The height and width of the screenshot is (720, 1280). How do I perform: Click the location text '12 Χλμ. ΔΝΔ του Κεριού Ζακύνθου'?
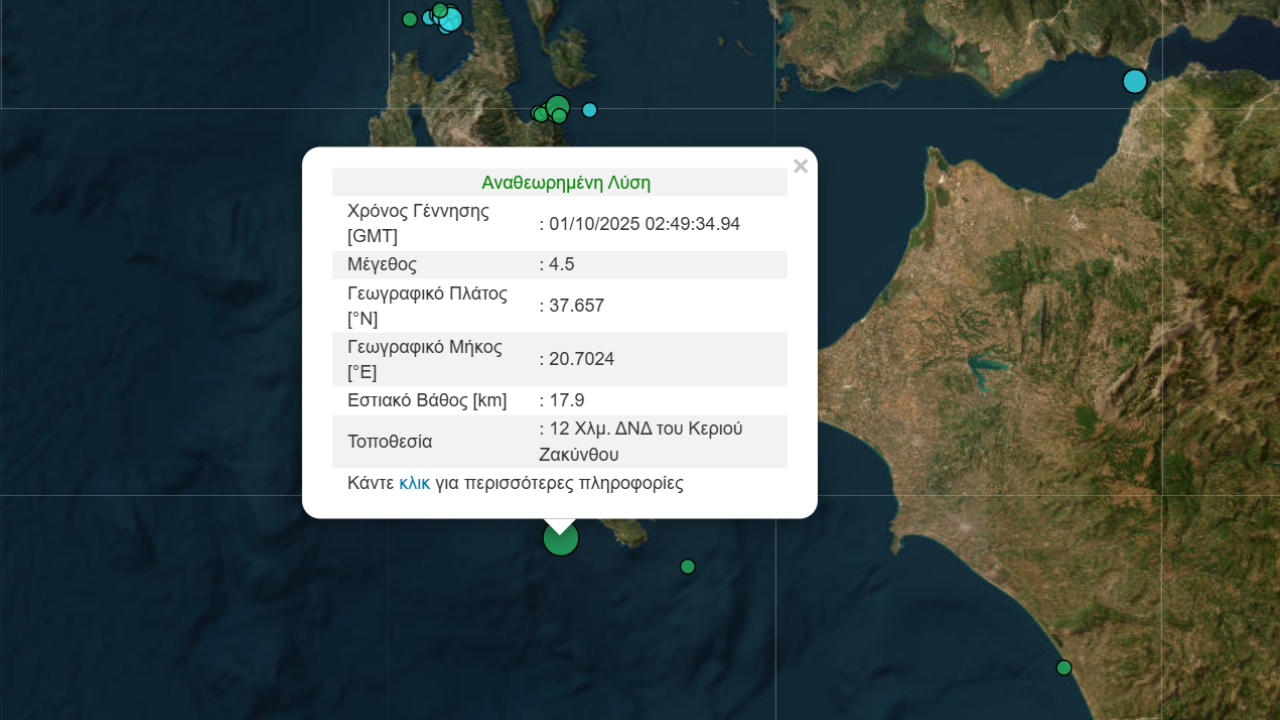pyautogui.click(x=640, y=441)
